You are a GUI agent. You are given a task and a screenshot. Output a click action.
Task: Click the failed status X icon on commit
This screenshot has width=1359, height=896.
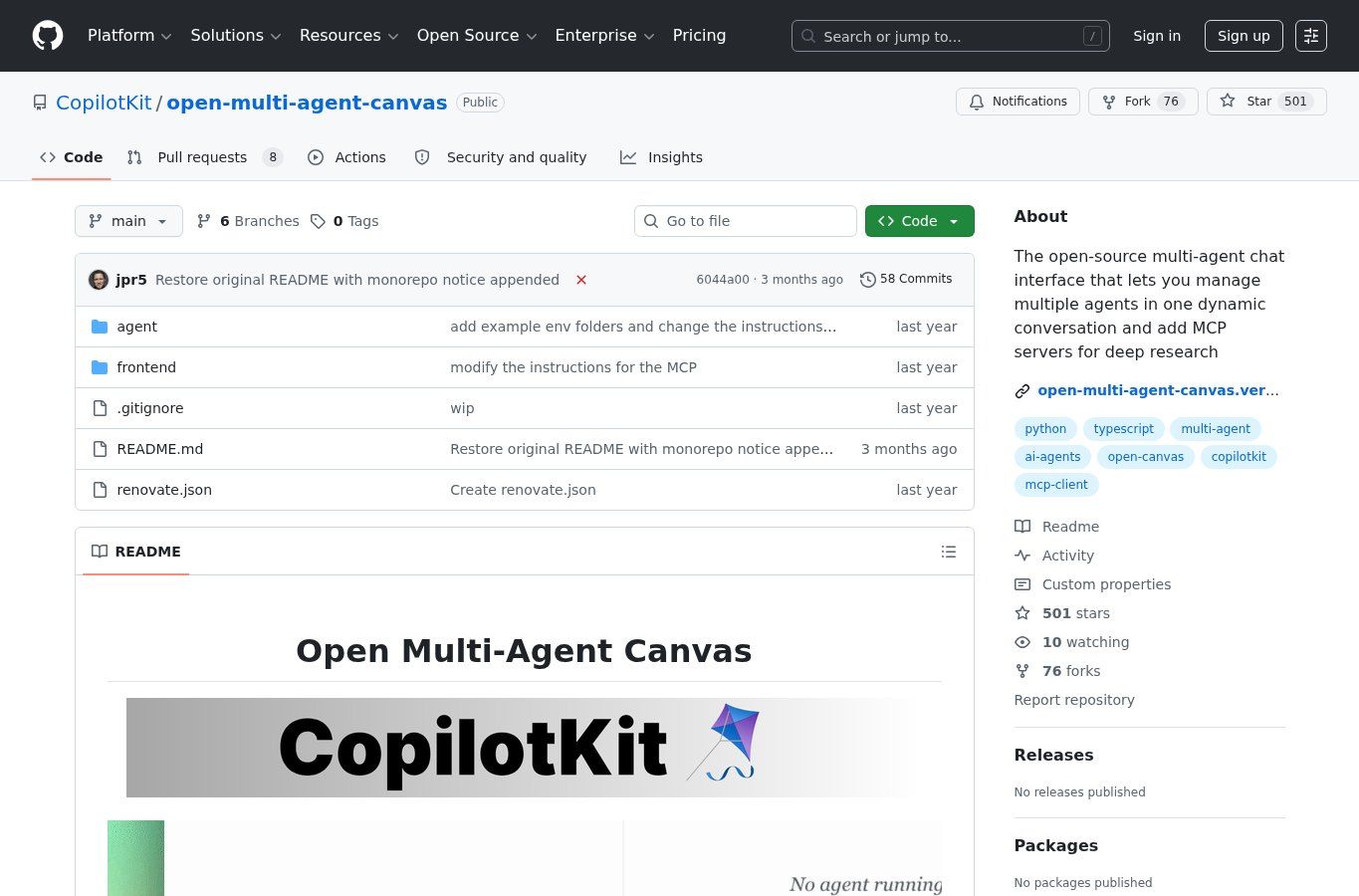coord(581,280)
